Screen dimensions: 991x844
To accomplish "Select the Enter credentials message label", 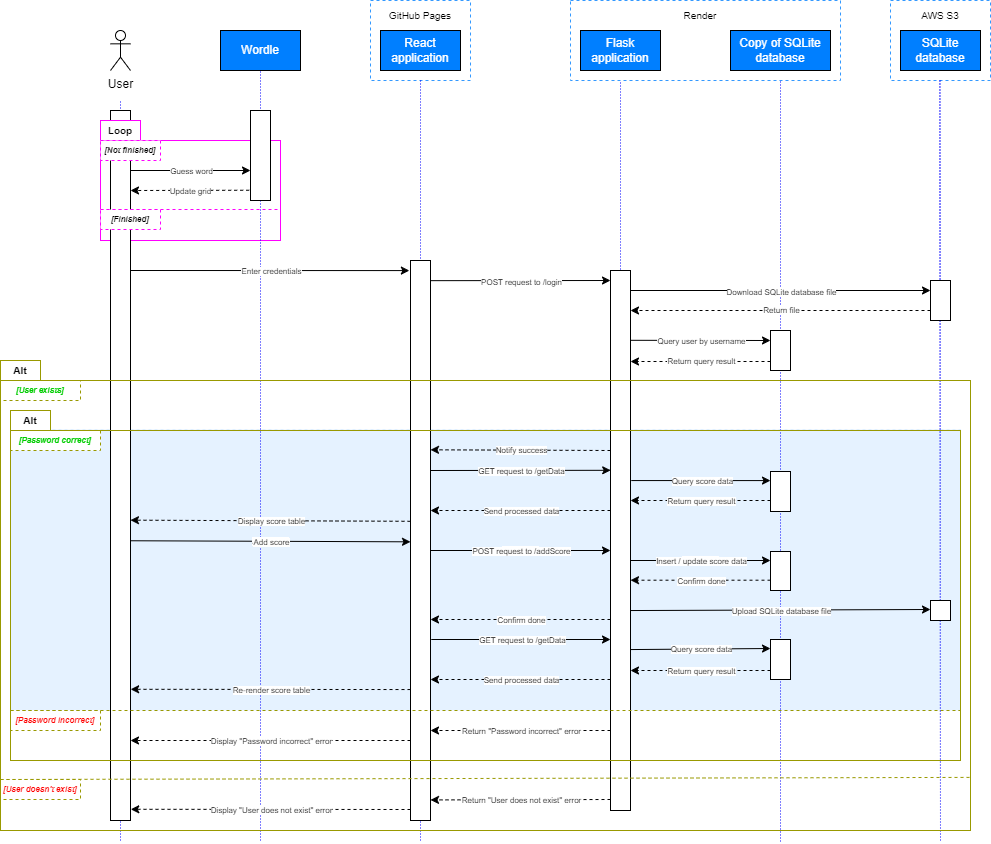I will tap(271, 271).
